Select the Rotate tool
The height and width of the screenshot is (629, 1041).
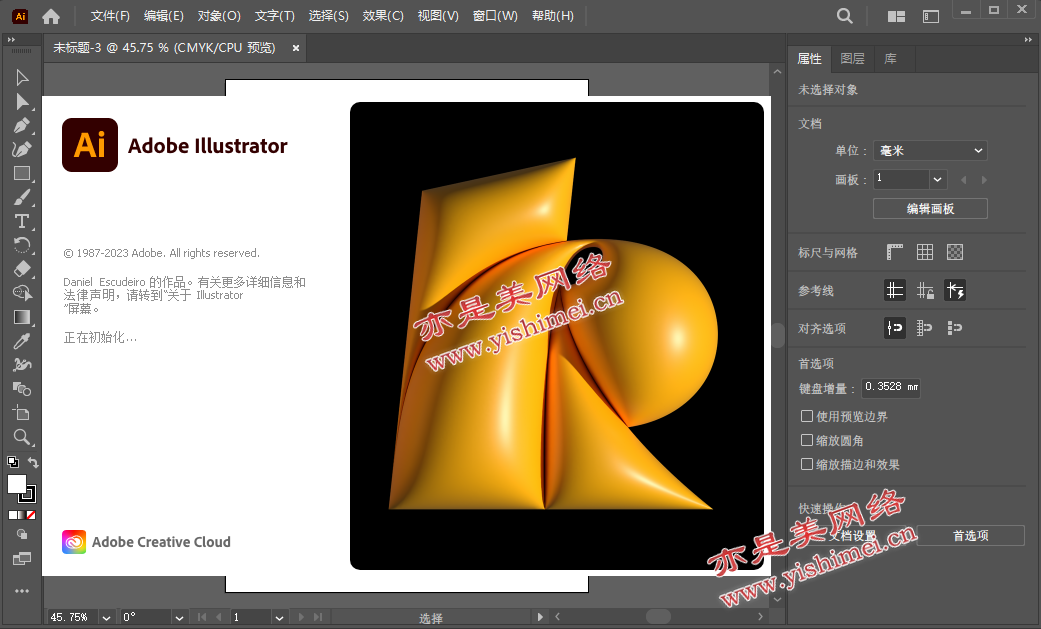coord(22,245)
